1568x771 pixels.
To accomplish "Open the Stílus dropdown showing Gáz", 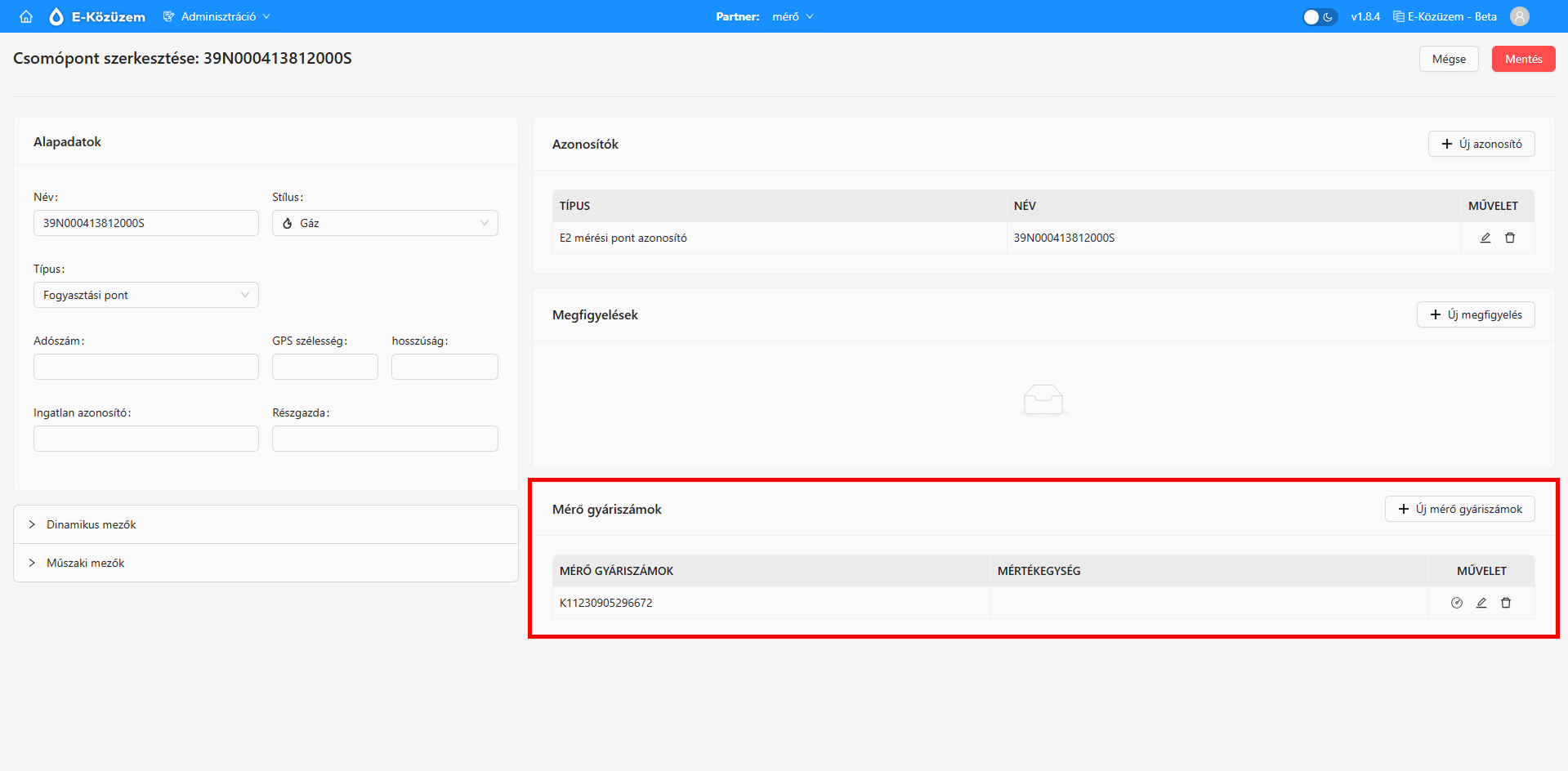I will pyautogui.click(x=385, y=223).
